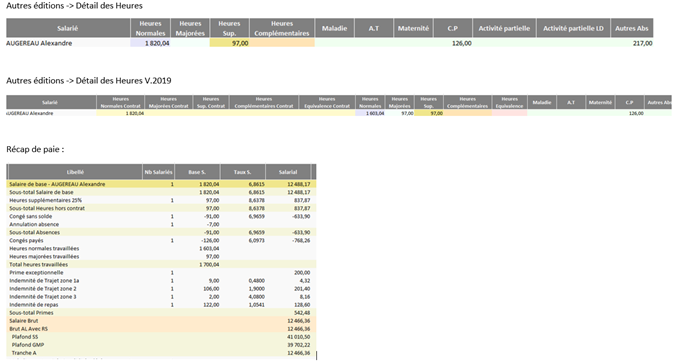Click the Sous-total Absences row label
This screenshot has height=362, width=674.
[x=34, y=233]
